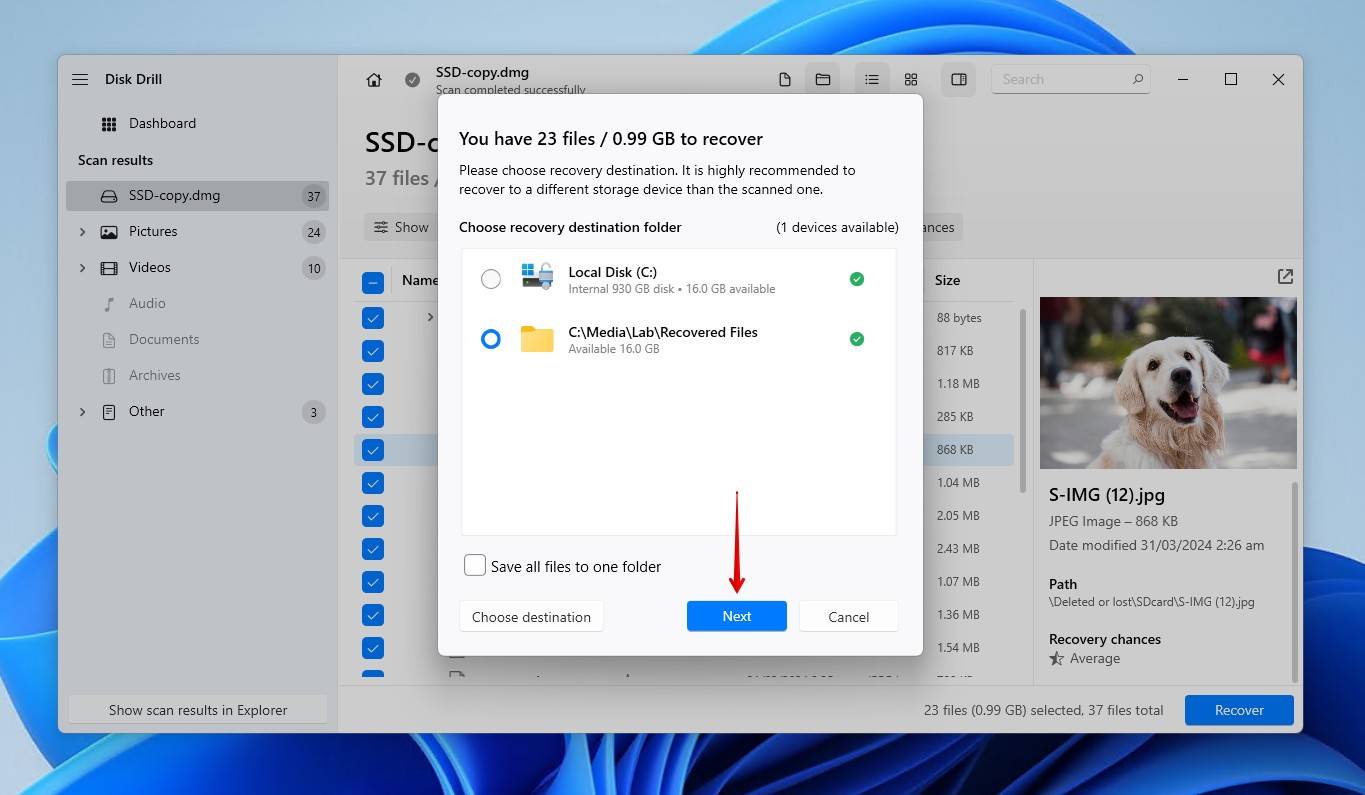Select grid thumbnails view icon
This screenshot has width=1365, height=795.
pyautogui.click(x=911, y=80)
